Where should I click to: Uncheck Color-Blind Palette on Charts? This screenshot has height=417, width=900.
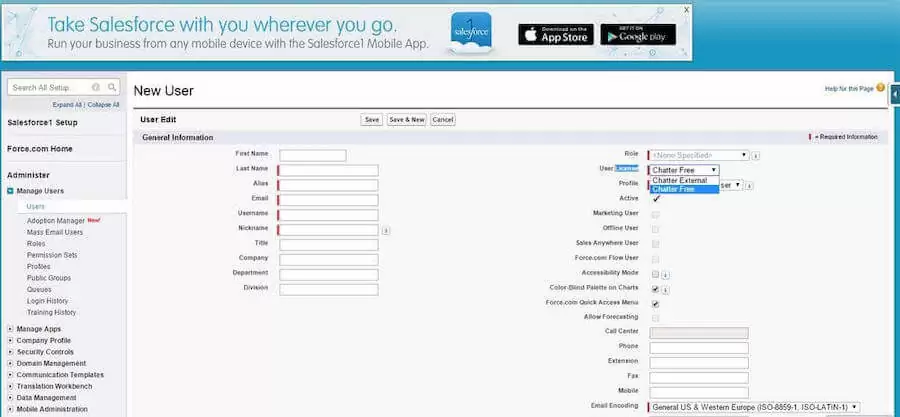click(655, 289)
